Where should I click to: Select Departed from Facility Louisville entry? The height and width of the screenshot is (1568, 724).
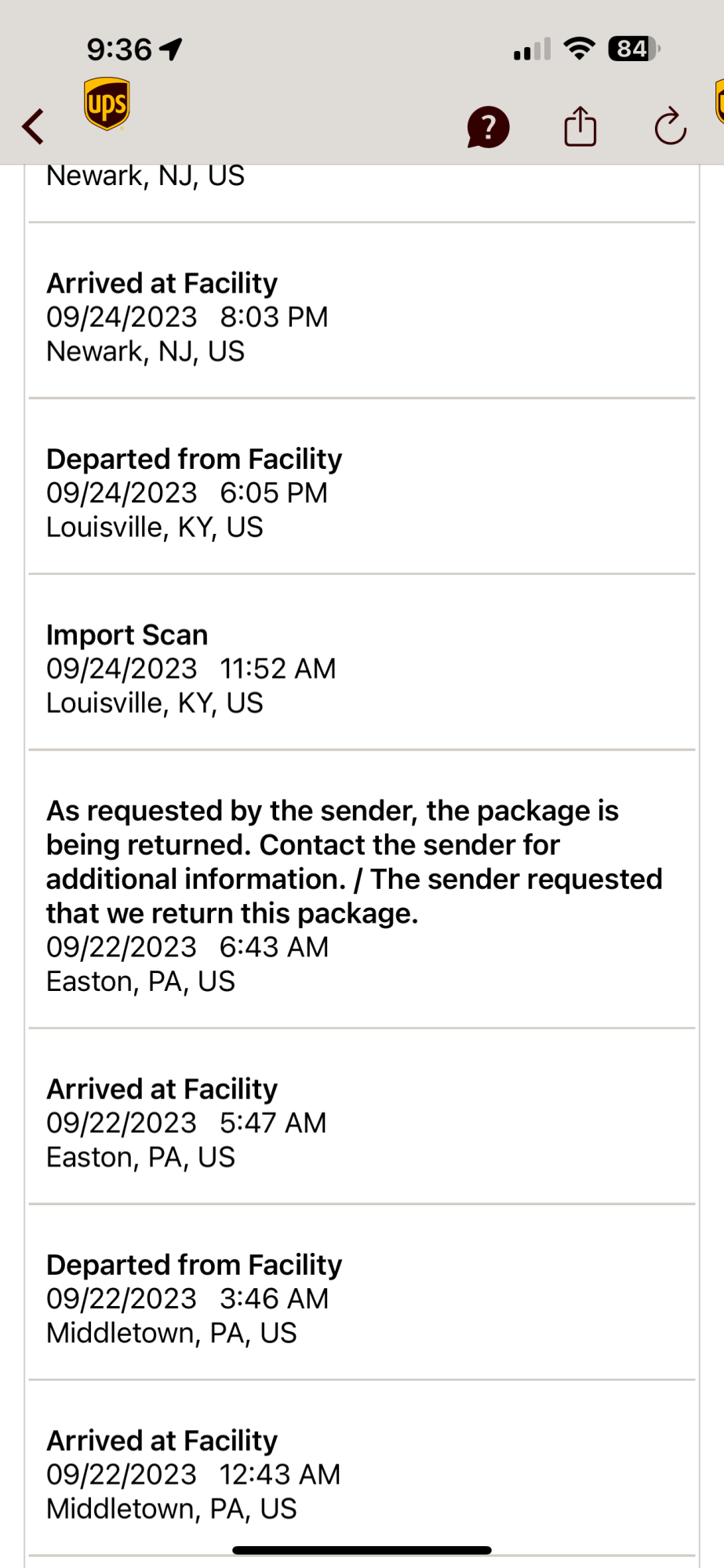[x=362, y=486]
